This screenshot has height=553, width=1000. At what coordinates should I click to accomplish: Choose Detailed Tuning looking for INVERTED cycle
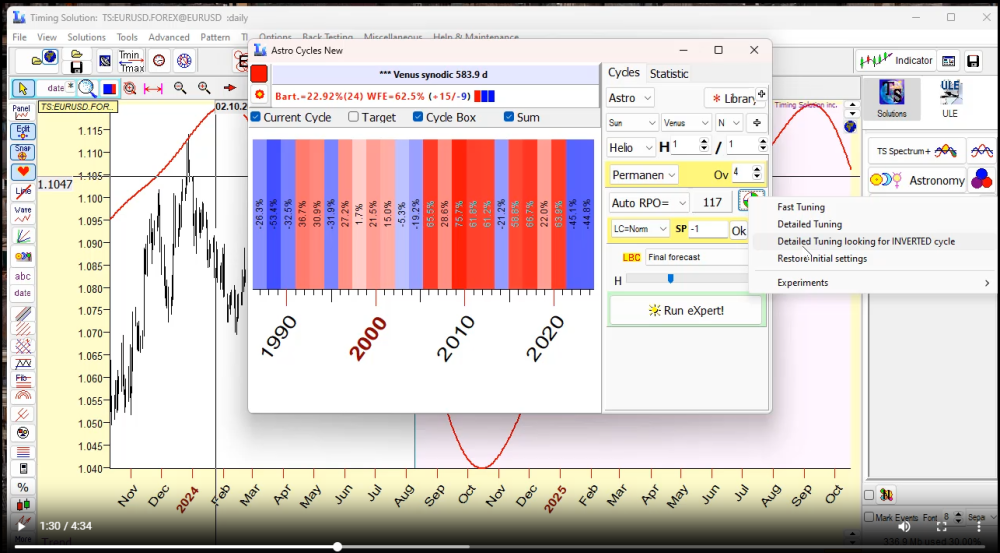866,241
